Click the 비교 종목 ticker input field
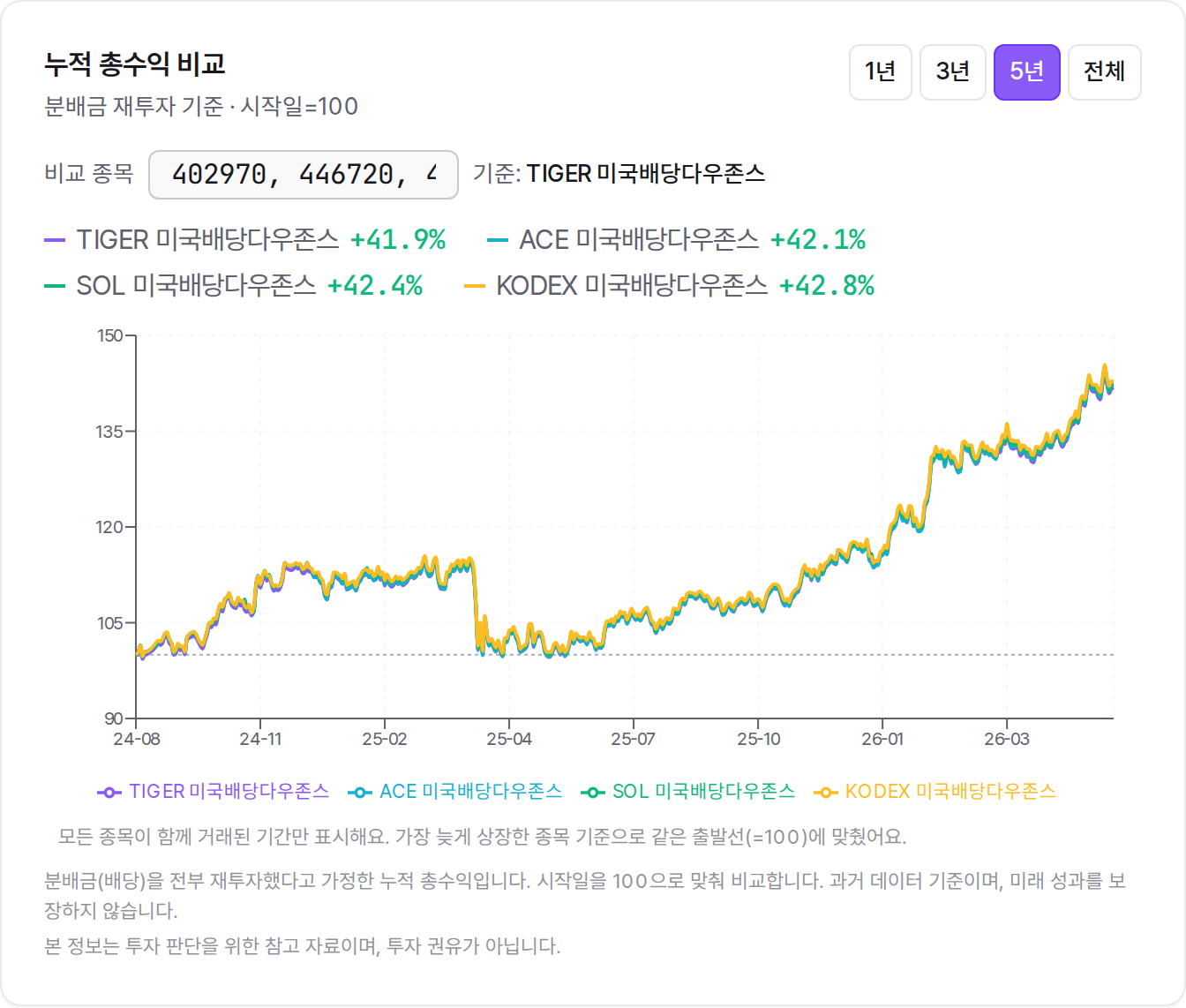1186x1008 pixels. click(304, 175)
